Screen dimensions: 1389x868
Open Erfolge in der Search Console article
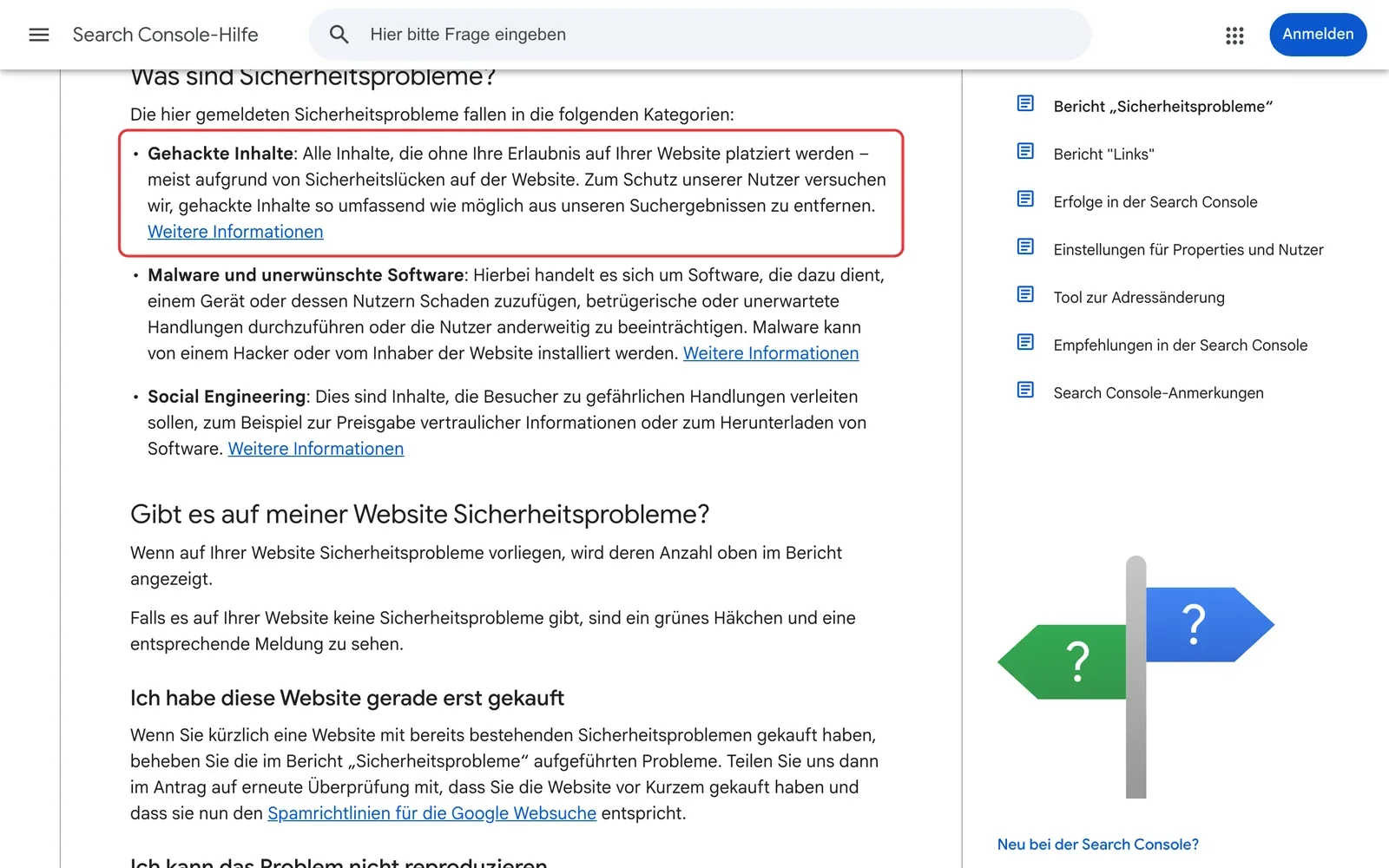[x=1155, y=202]
